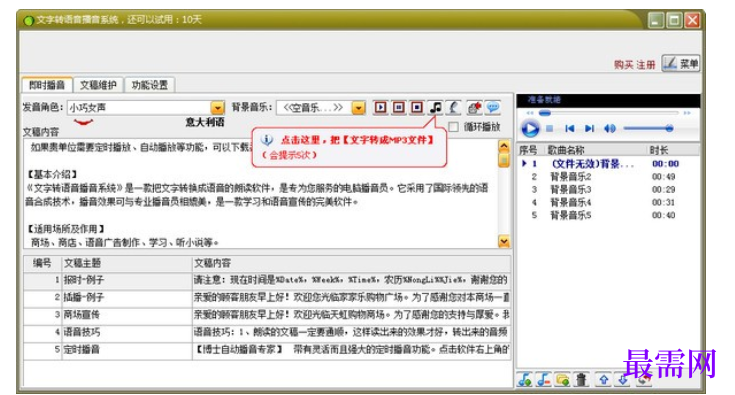This screenshot has width=735, height=395.
Task: Click the 序号 column header
Action: pyautogui.click(x=530, y=150)
